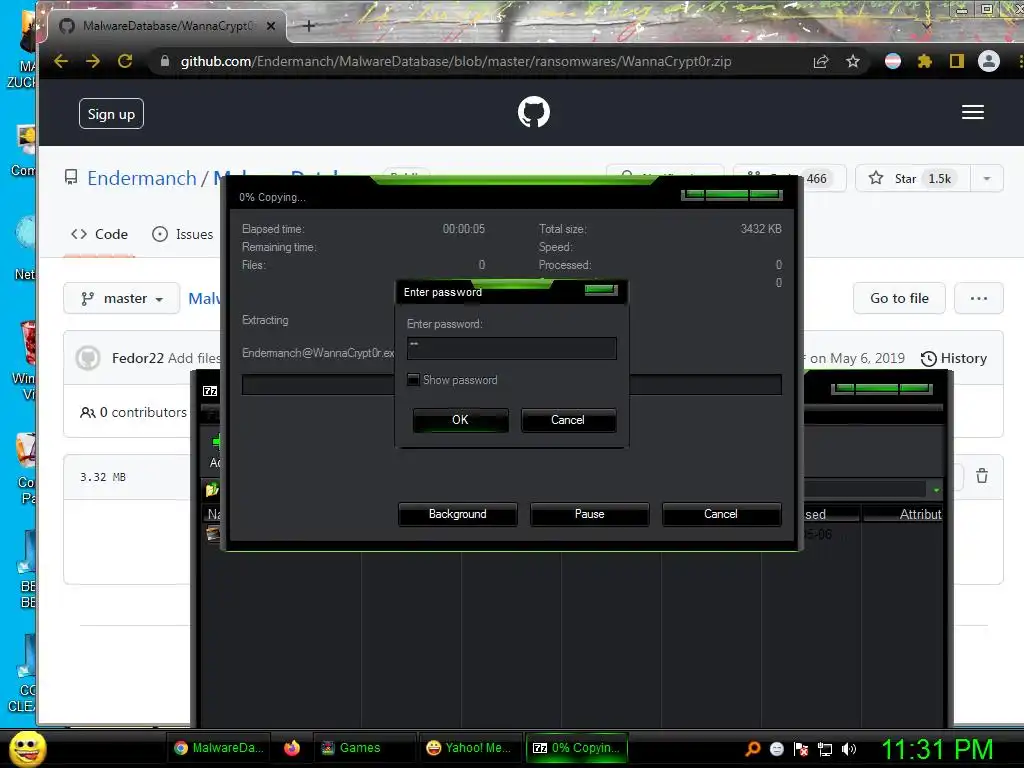Click the Elapsed time 00:00:05 value
The width and height of the screenshot is (1024, 768).
(x=464, y=229)
